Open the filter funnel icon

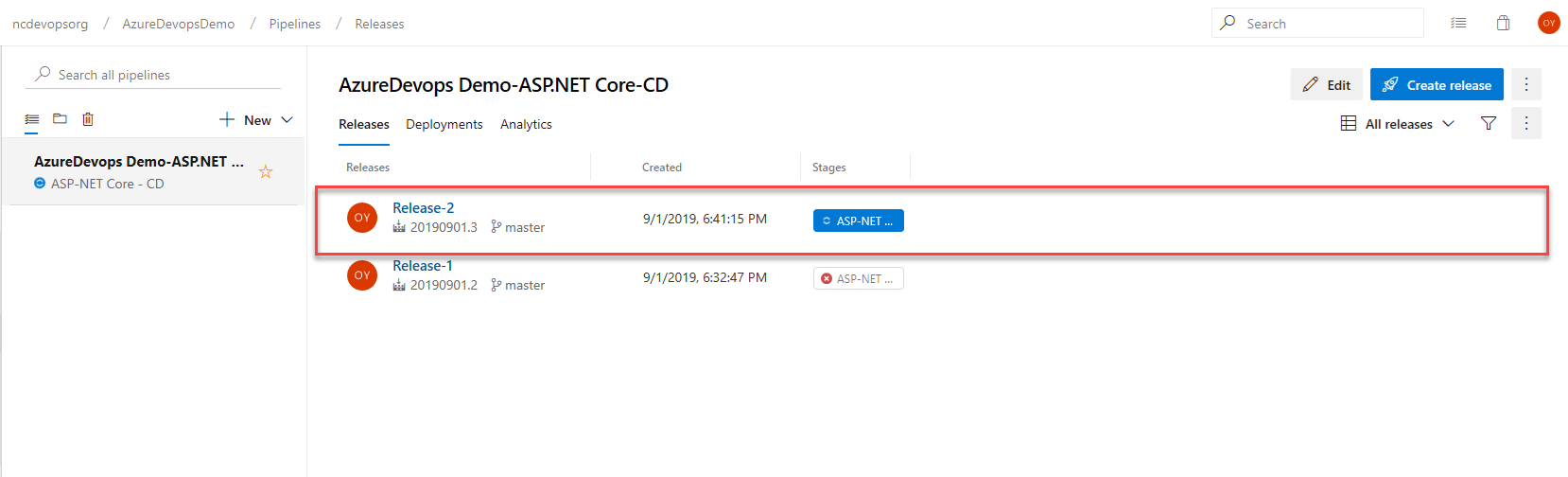(x=1489, y=123)
